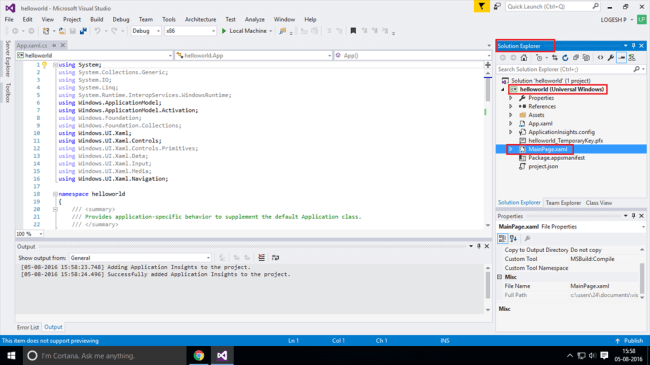Expand App.xaml node
The image size is (650, 365).
click(511, 124)
